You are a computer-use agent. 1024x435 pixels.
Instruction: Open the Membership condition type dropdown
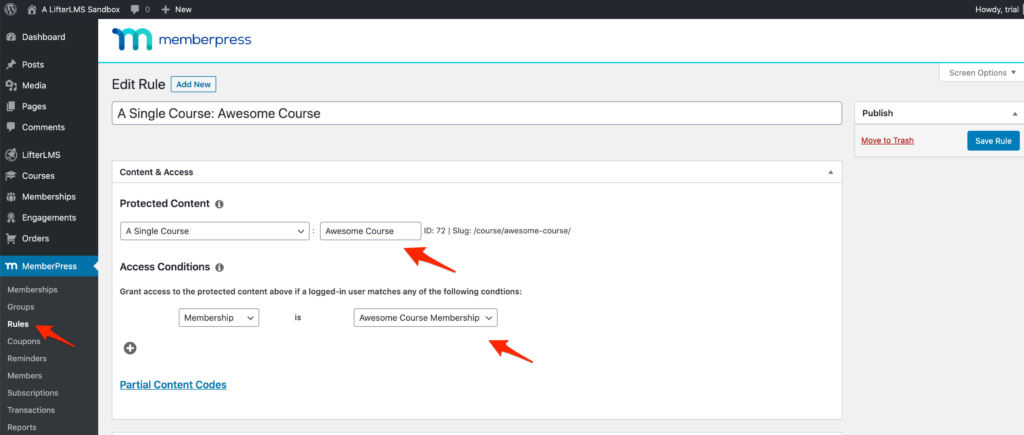[219, 318]
